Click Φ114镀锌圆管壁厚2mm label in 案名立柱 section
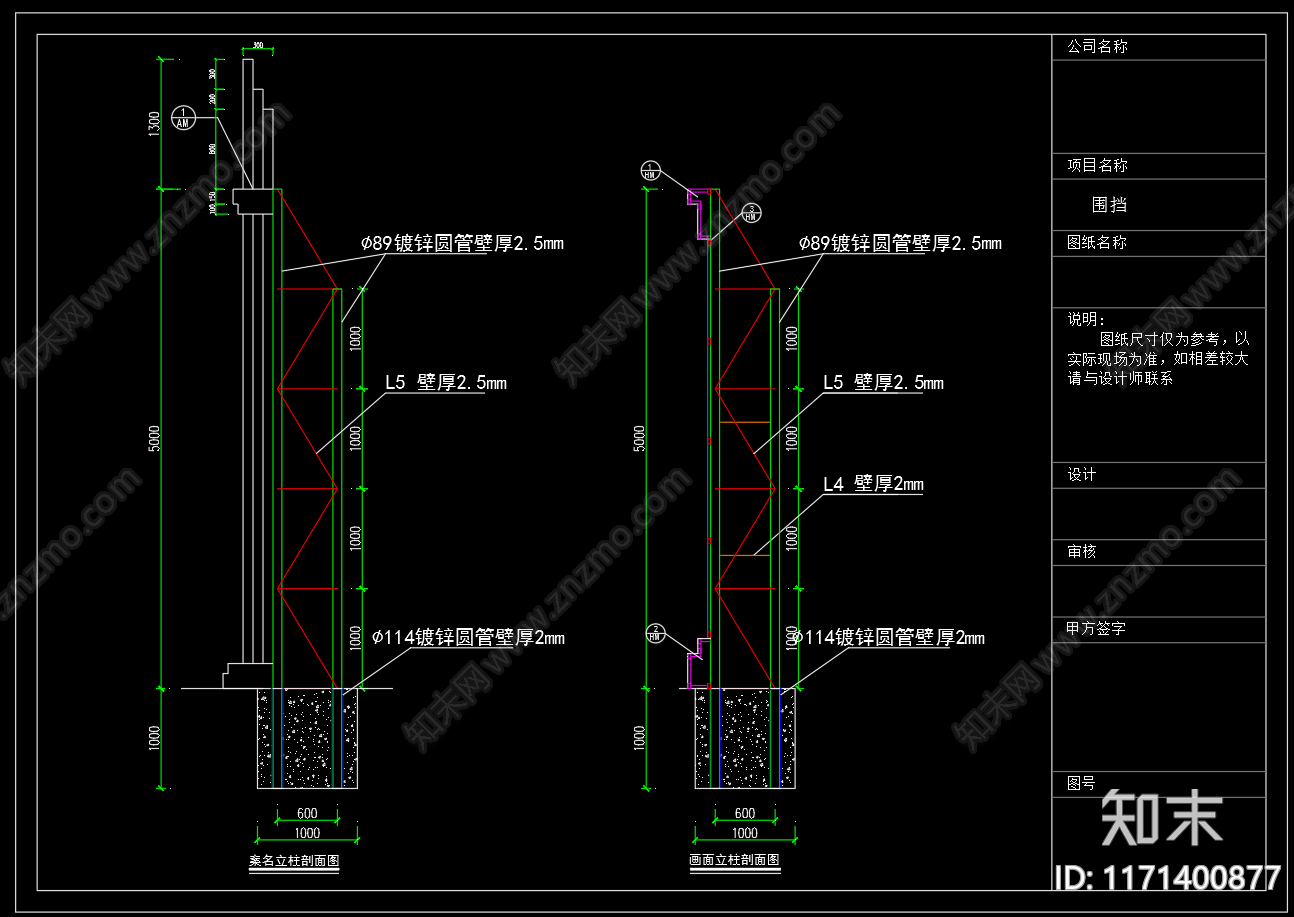The width and height of the screenshot is (1294, 917). [x=468, y=638]
